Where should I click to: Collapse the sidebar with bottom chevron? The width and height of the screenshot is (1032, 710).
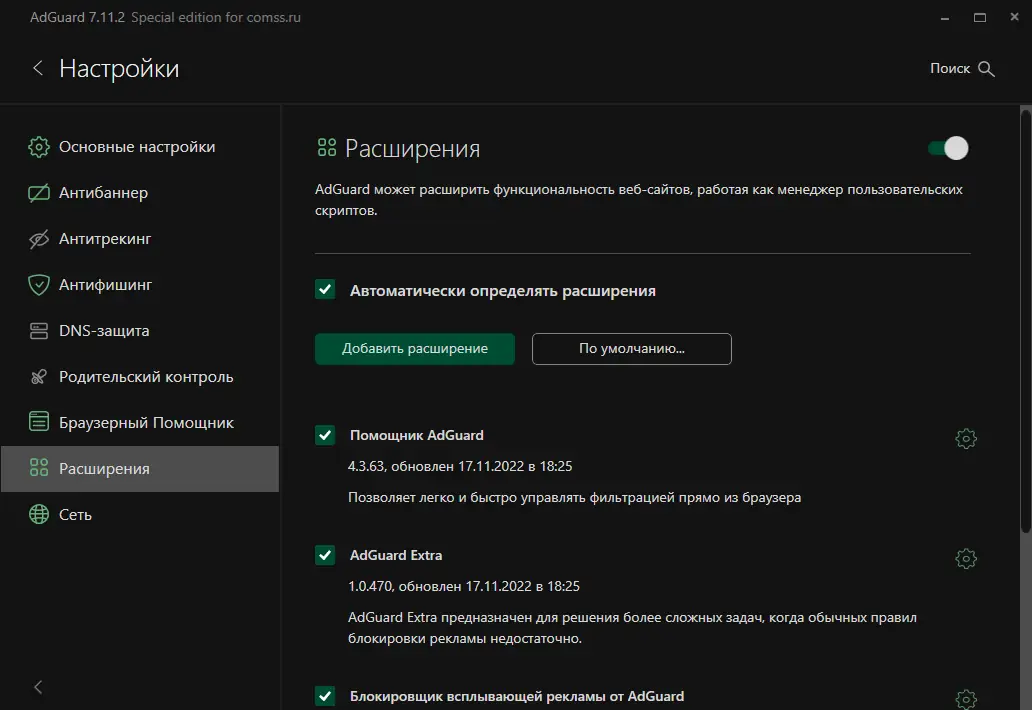(x=38, y=687)
